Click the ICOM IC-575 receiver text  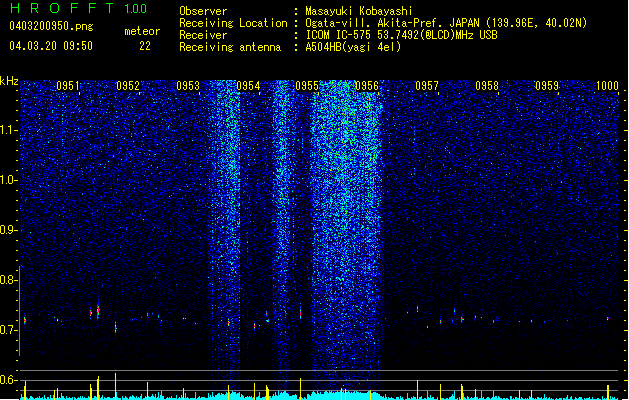pyautogui.click(x=401, y=35)
